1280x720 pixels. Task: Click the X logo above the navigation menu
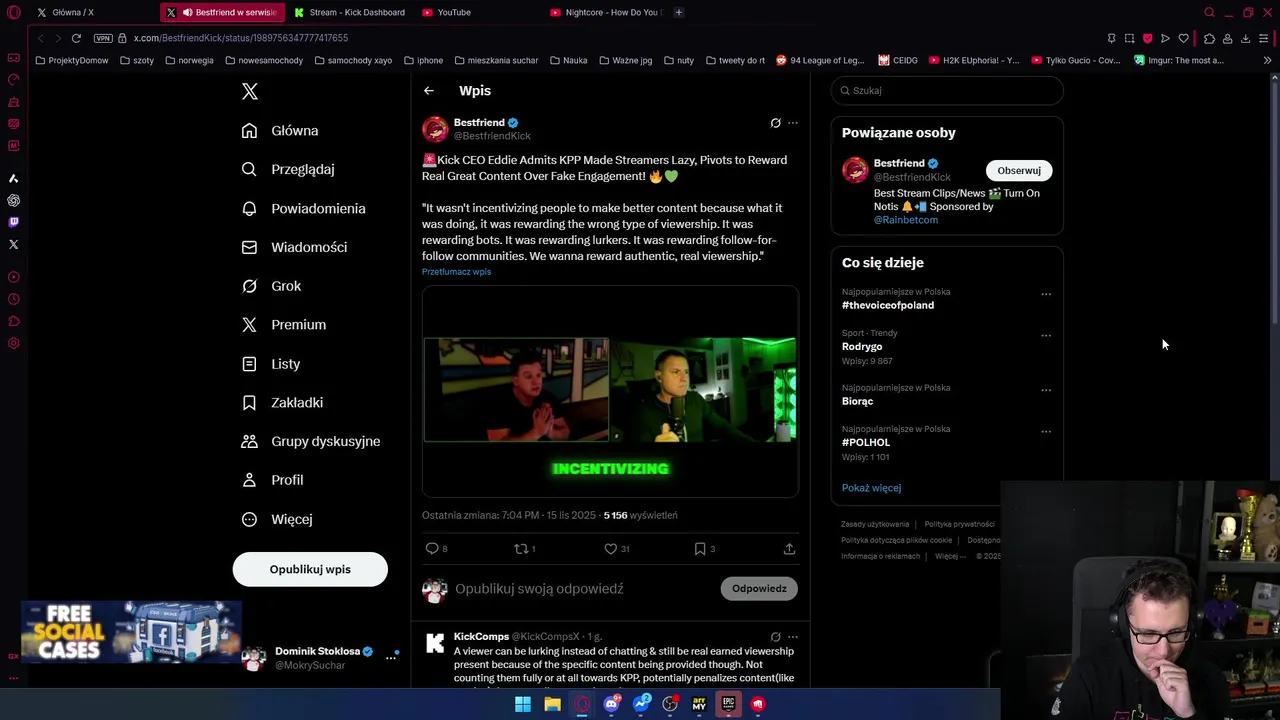pos(250,92)
